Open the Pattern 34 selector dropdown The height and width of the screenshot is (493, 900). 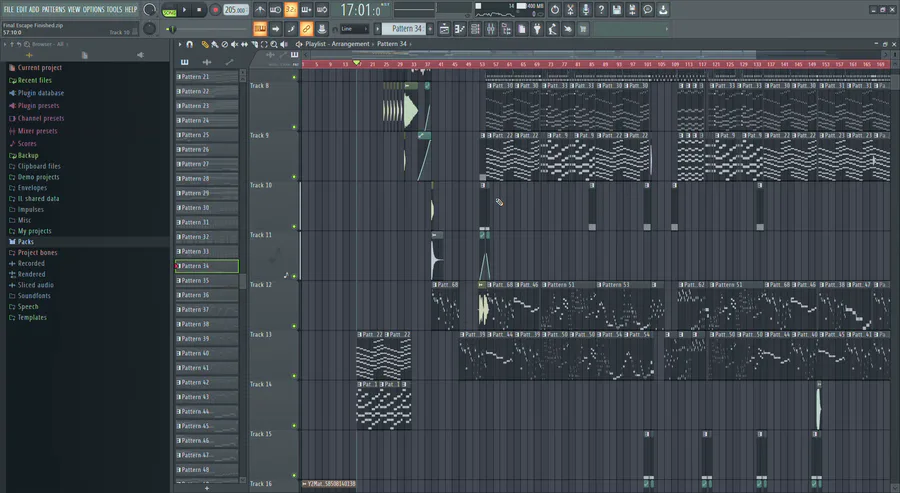(x=404, y=29)
